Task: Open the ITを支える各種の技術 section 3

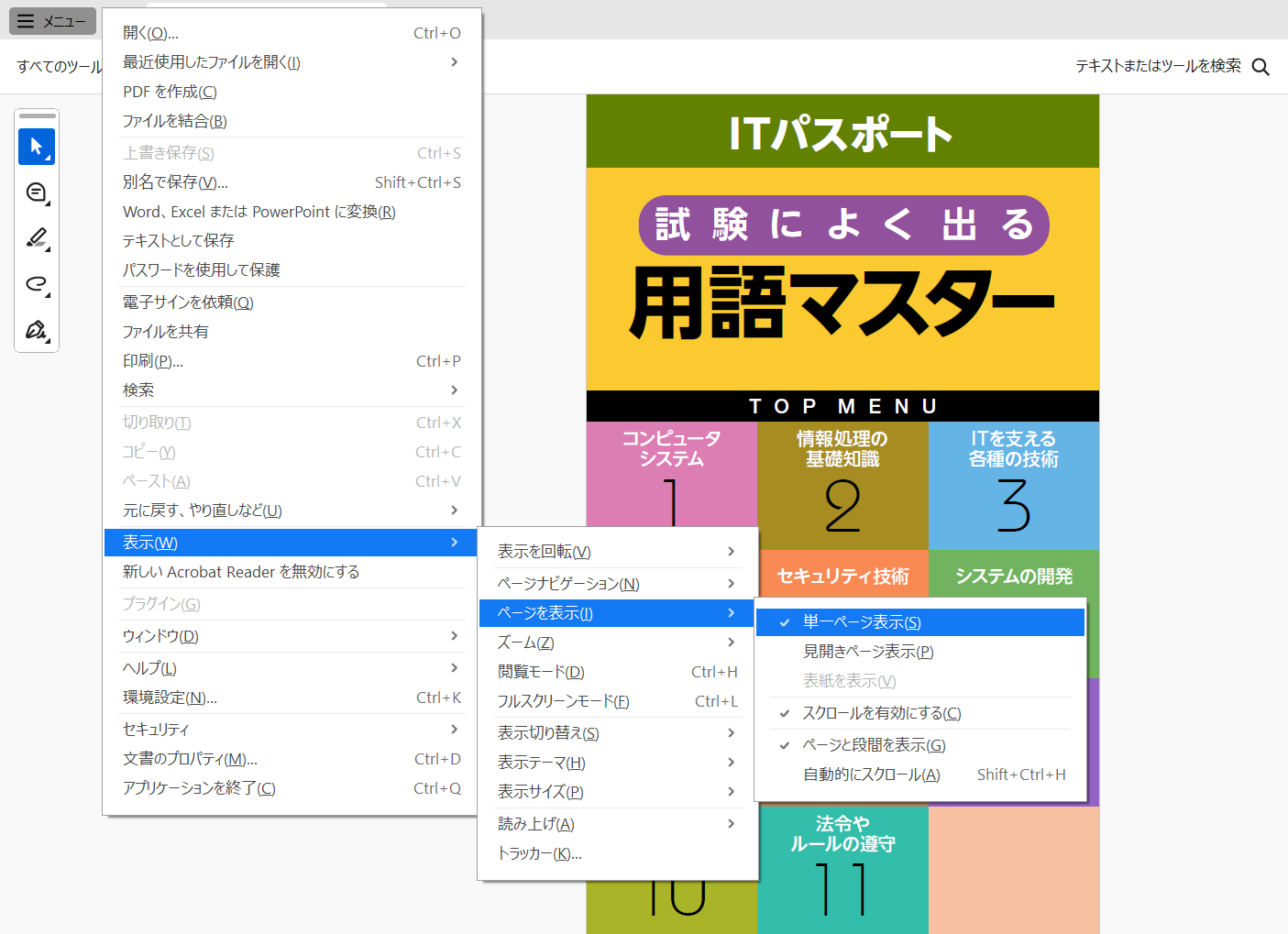Action: pos(1013,485)
